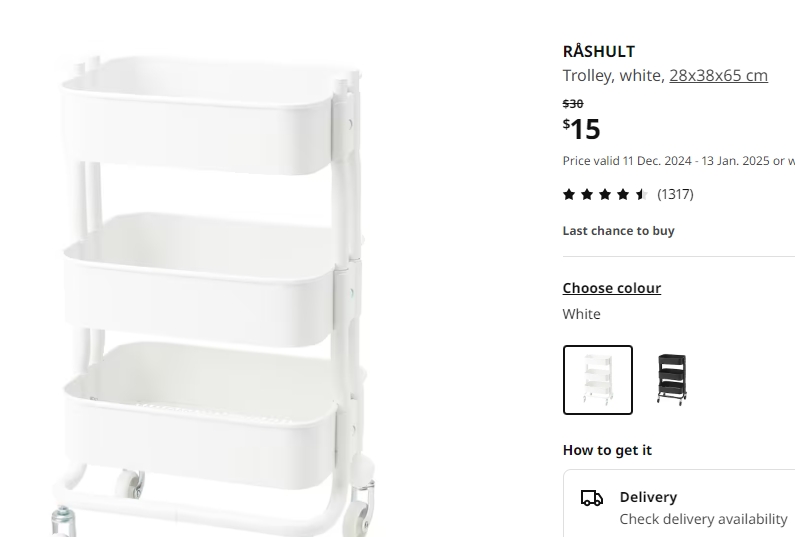Click the Delivery option heading
Viewport: 795px width, 537px height.
648,497
